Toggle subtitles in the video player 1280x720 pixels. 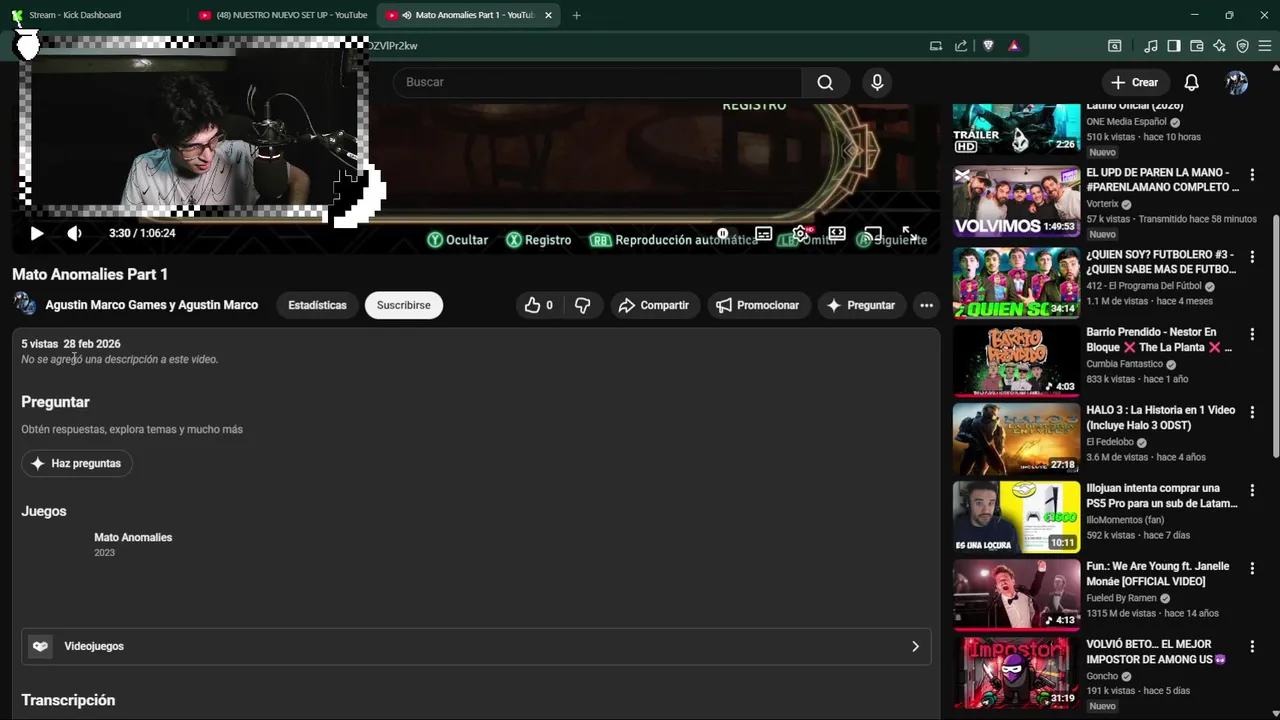(x=763, y=234)
